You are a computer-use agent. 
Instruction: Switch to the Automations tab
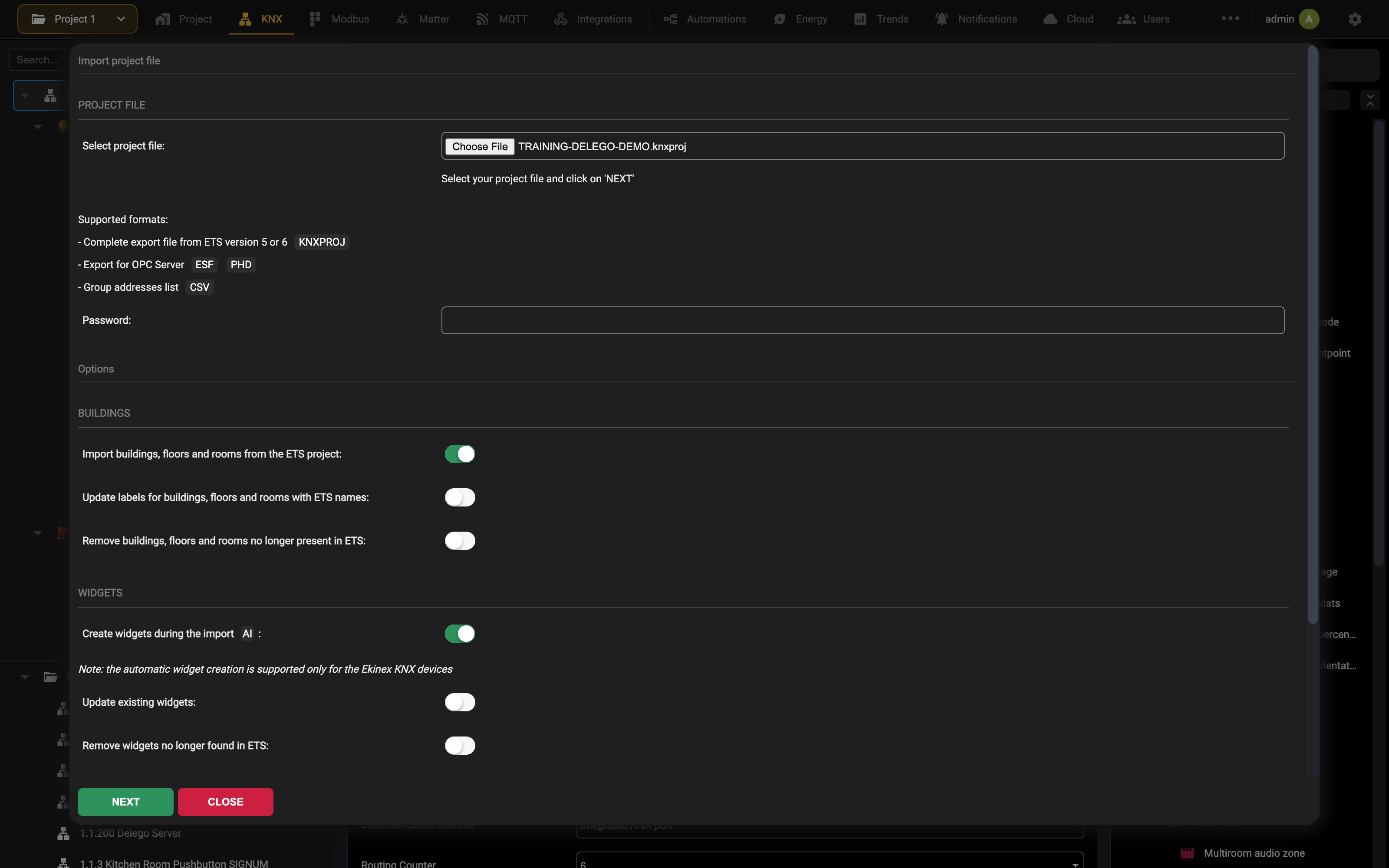(x=705, y=19)
